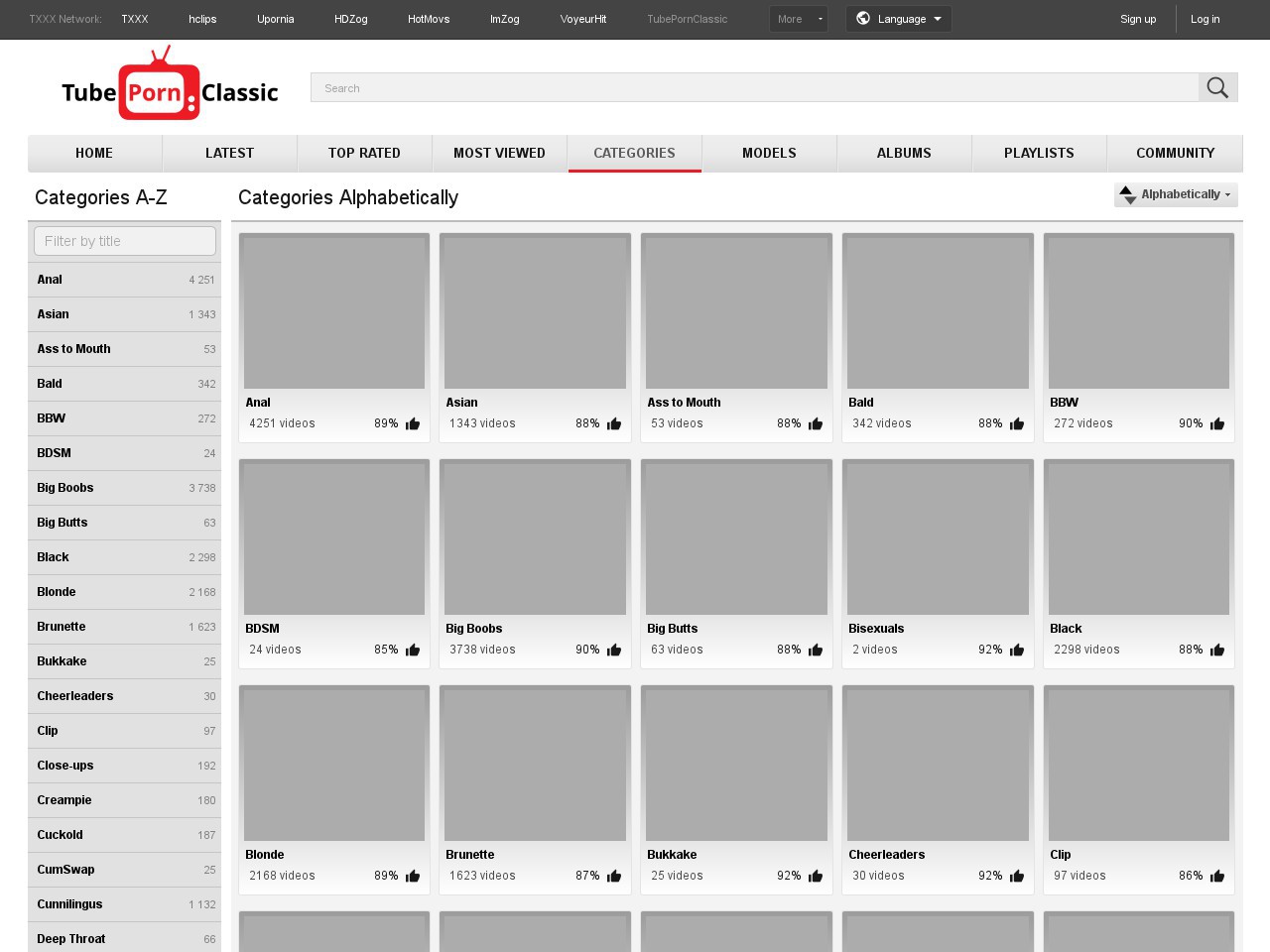
Task: Open the Alphabetically sort dropdown
Action: (x=1185, y=194)
